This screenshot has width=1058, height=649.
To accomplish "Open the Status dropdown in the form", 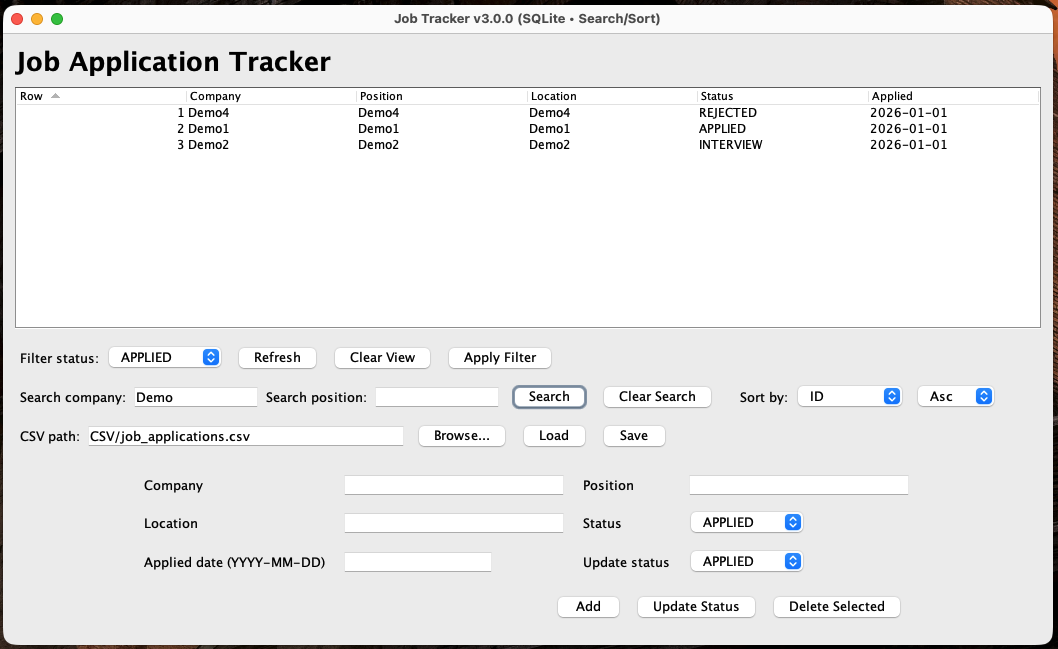I will tap(746, 522).
